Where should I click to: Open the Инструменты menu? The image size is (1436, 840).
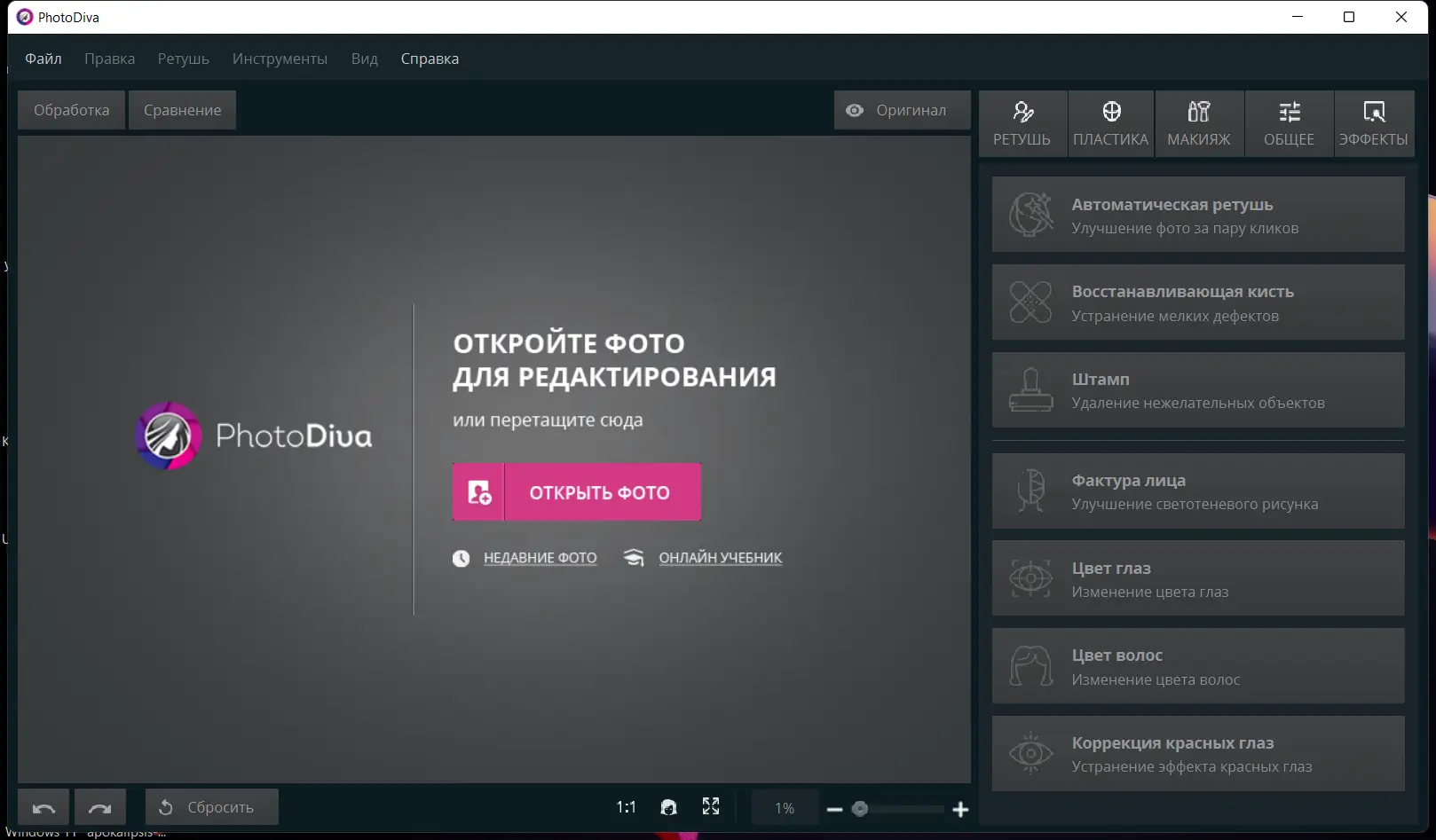(280, 59)
